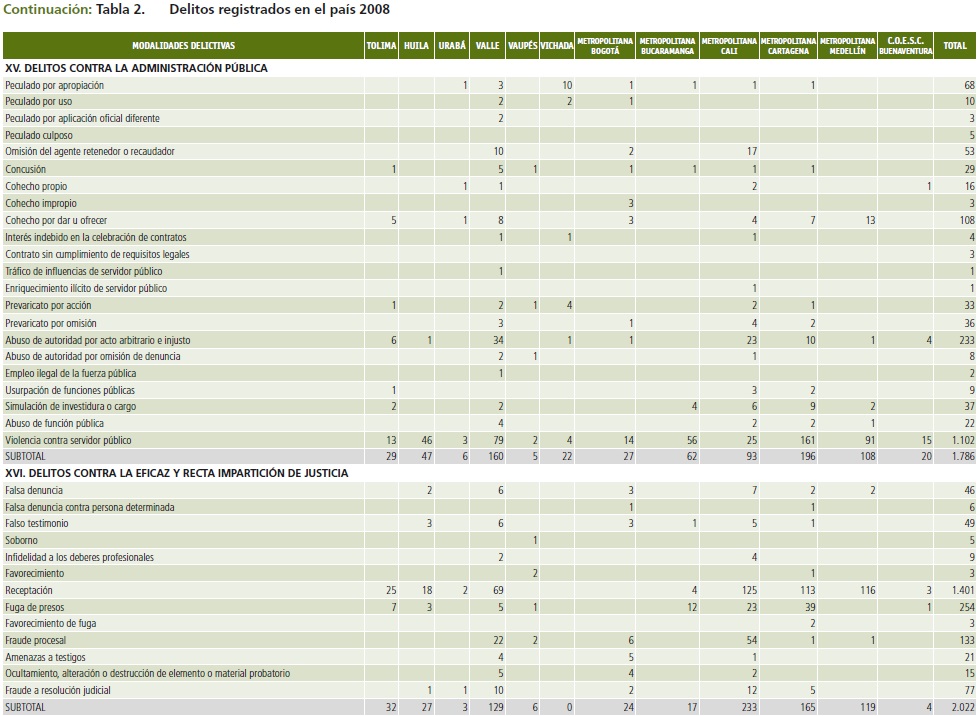Click the C.O.E.S.C. BUENAVENTURA column header
This screenshot has height=716, width=977.
905,46
